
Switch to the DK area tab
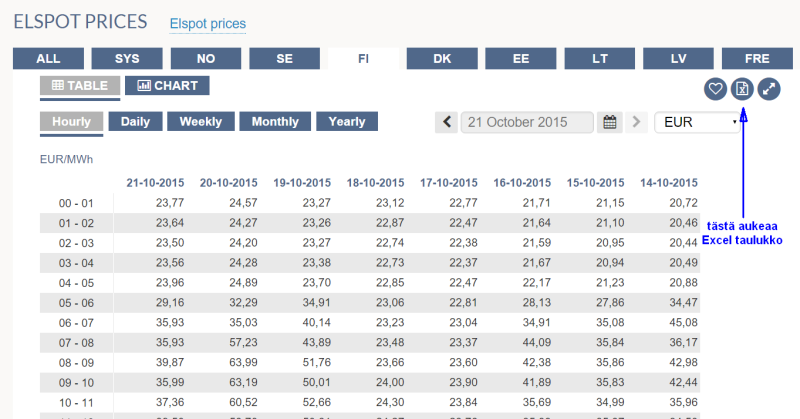(x=442, y=59)
